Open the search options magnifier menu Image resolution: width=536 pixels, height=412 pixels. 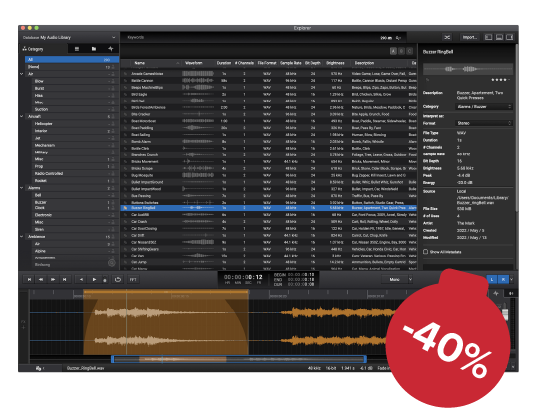pyautogui.click(x=399, y=38)
